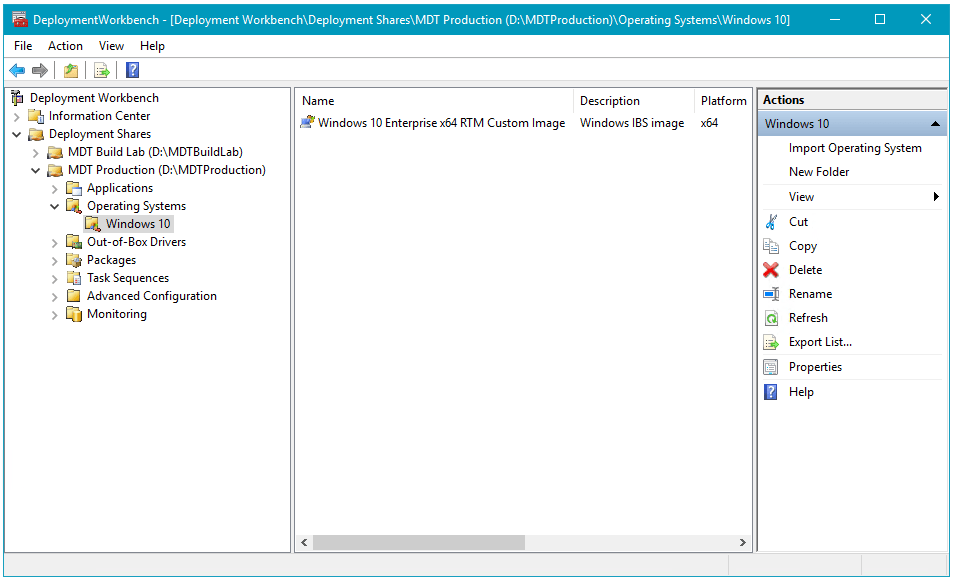
Task: Click the forward navigation arrow
Action: coord(39,70)
